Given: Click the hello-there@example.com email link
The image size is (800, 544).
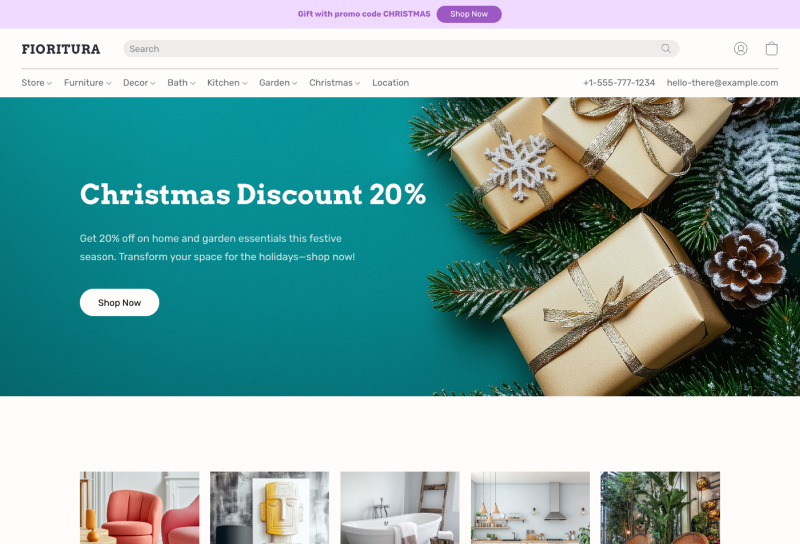Looking at the screenshot, I should click(722, 83).
